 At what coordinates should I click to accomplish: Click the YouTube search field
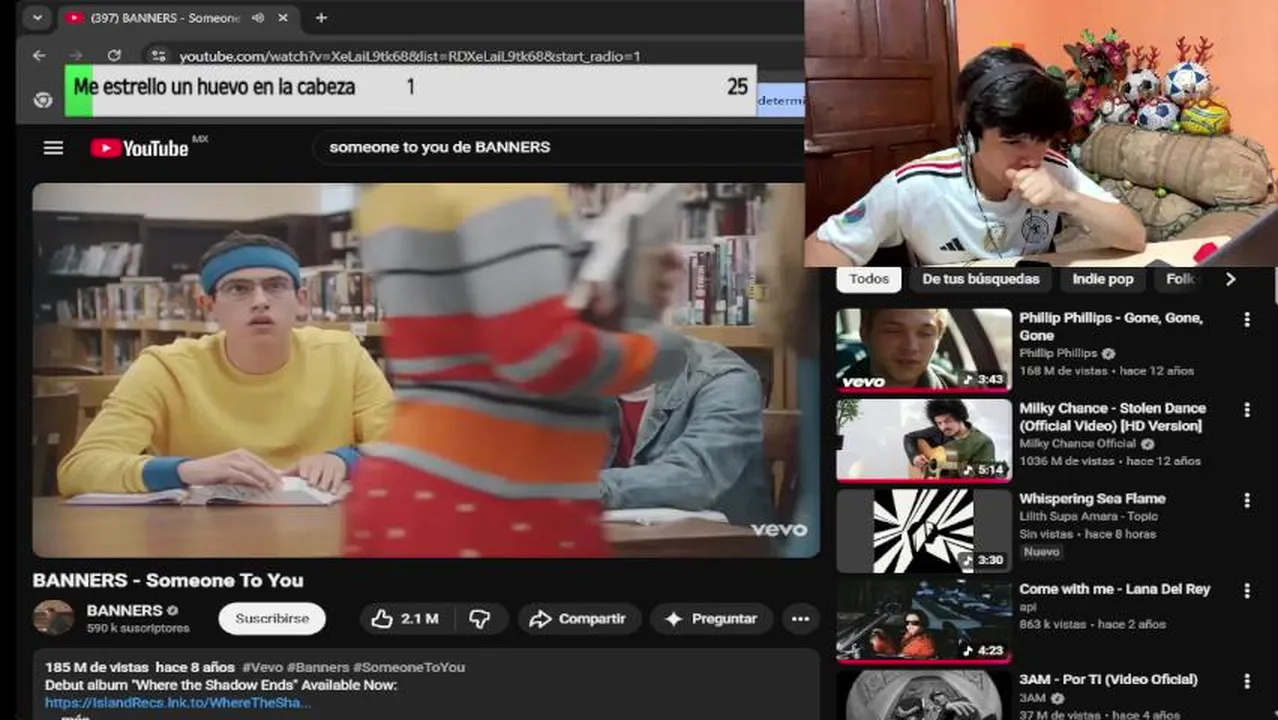point(560,147)
